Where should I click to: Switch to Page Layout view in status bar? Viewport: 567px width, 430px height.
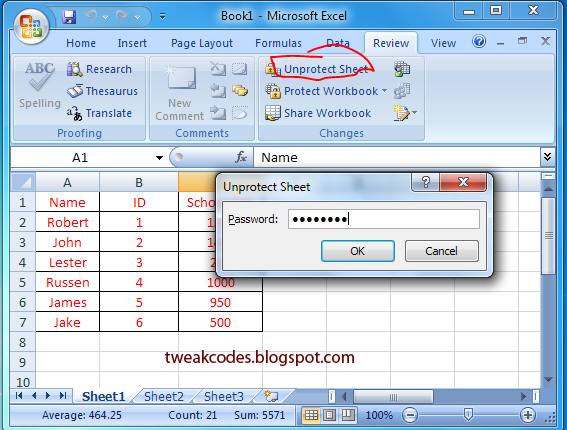point(329,415)
